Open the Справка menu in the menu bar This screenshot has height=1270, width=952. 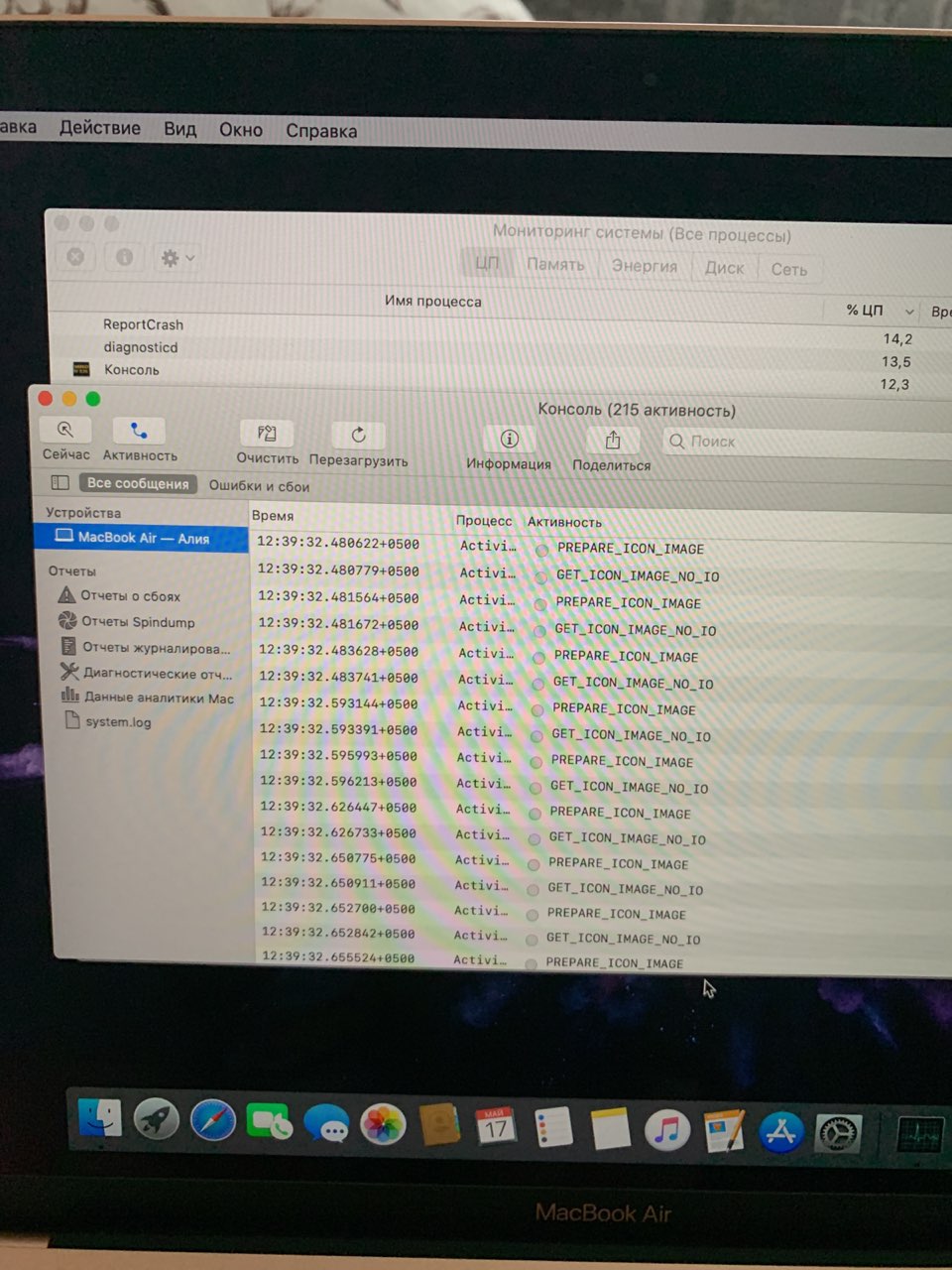pos(321,131)
